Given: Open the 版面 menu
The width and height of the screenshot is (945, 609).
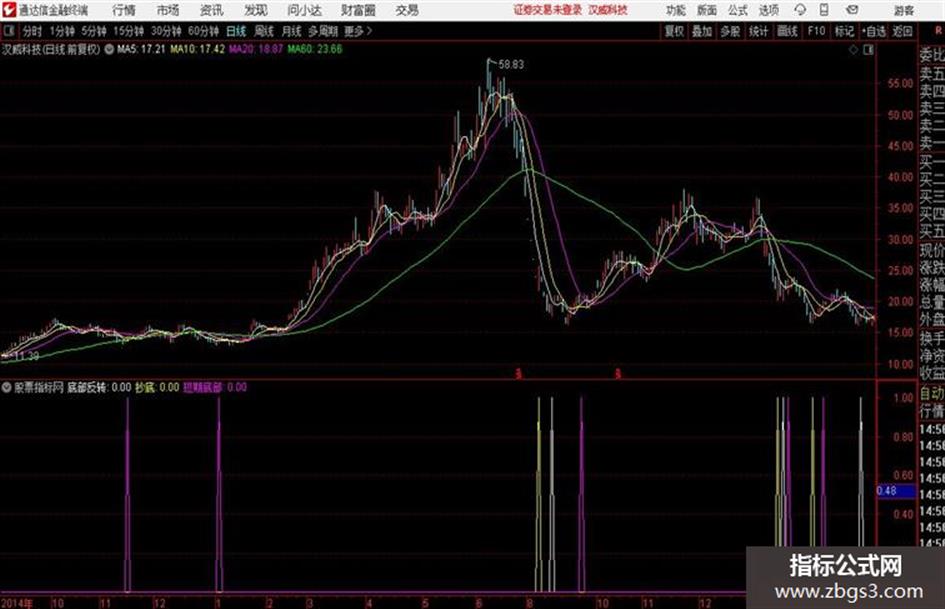Looking at the screenshot, I should [x=706, y=10].
